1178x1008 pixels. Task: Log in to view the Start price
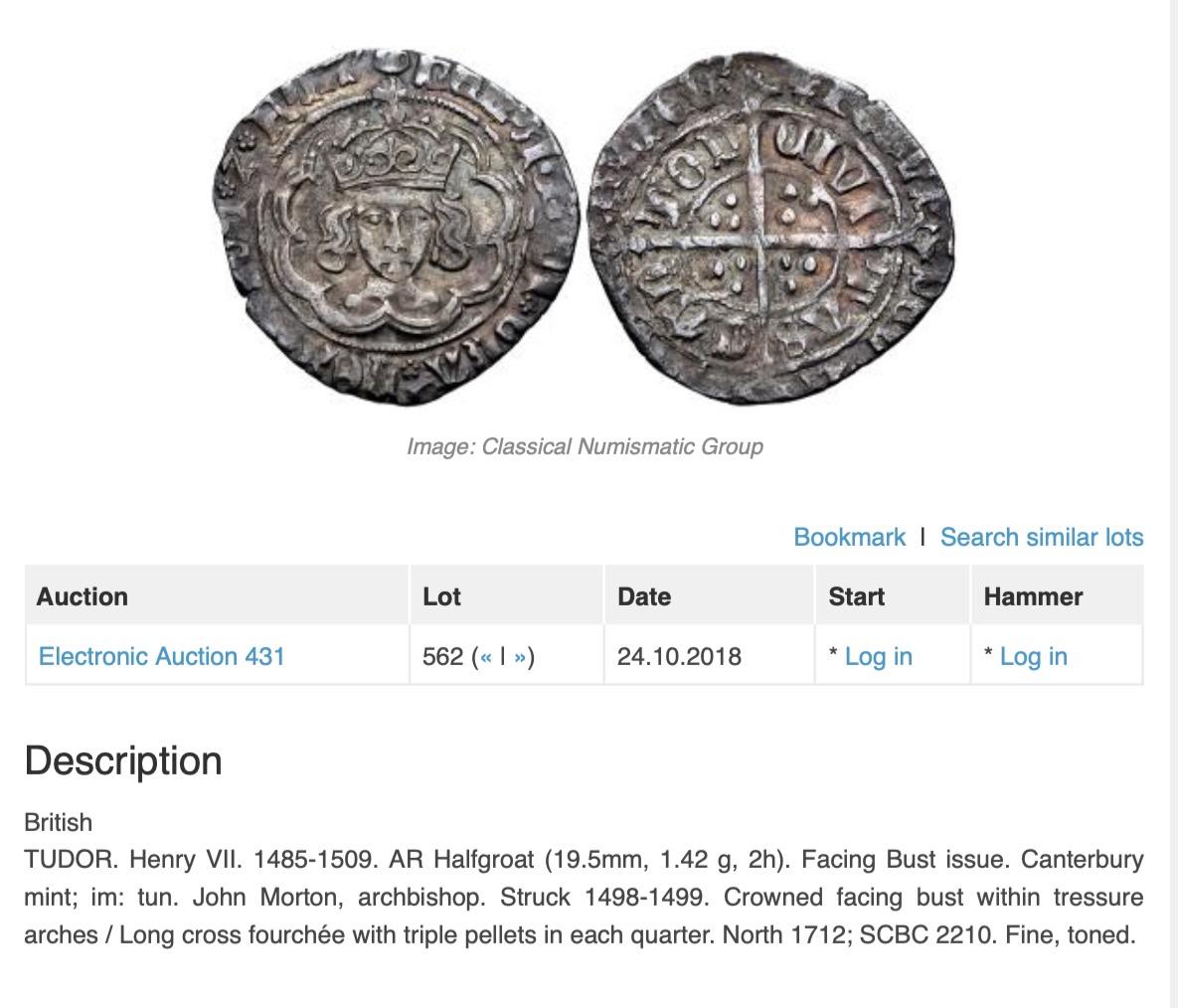coord(878,656)
